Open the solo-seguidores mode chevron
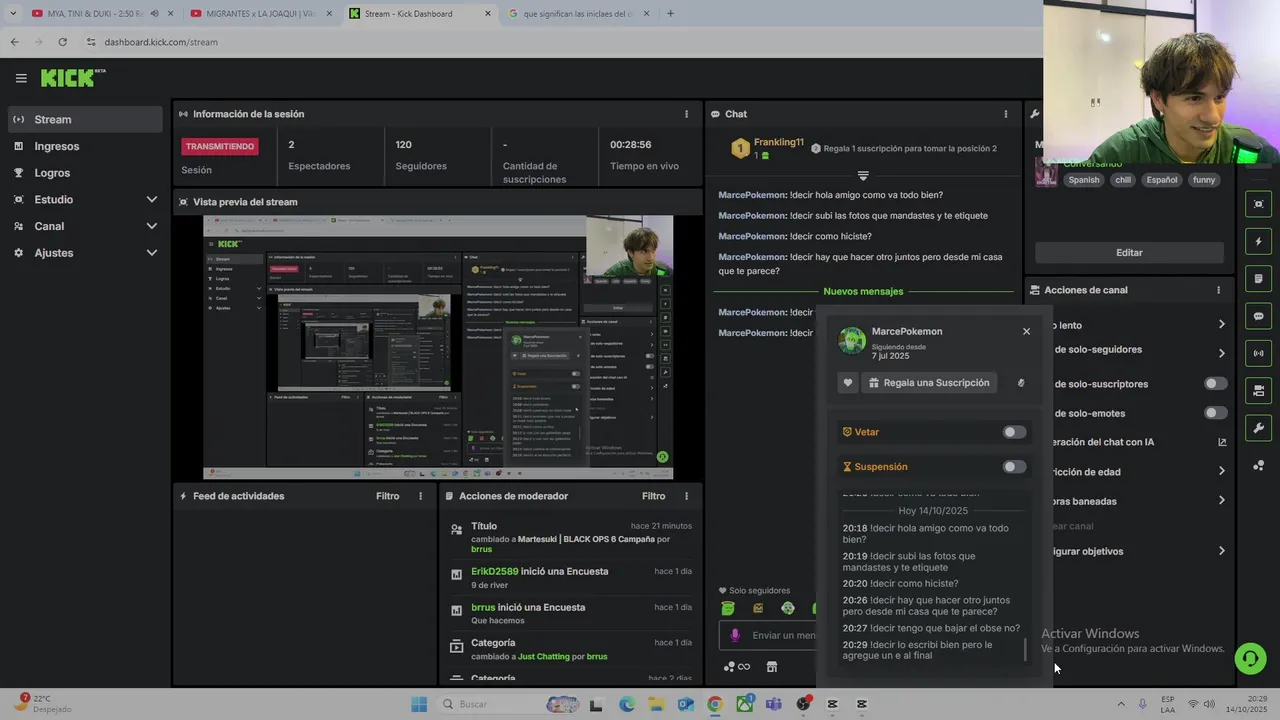The width and height of the screenshot is (1280, 720). 1222,353
